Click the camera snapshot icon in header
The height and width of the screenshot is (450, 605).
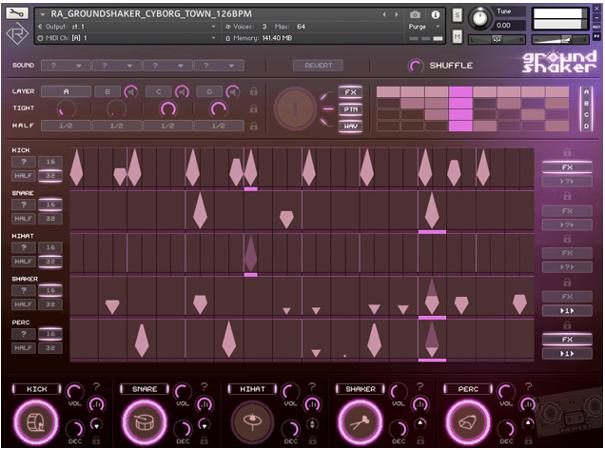[x=414, y=14]
